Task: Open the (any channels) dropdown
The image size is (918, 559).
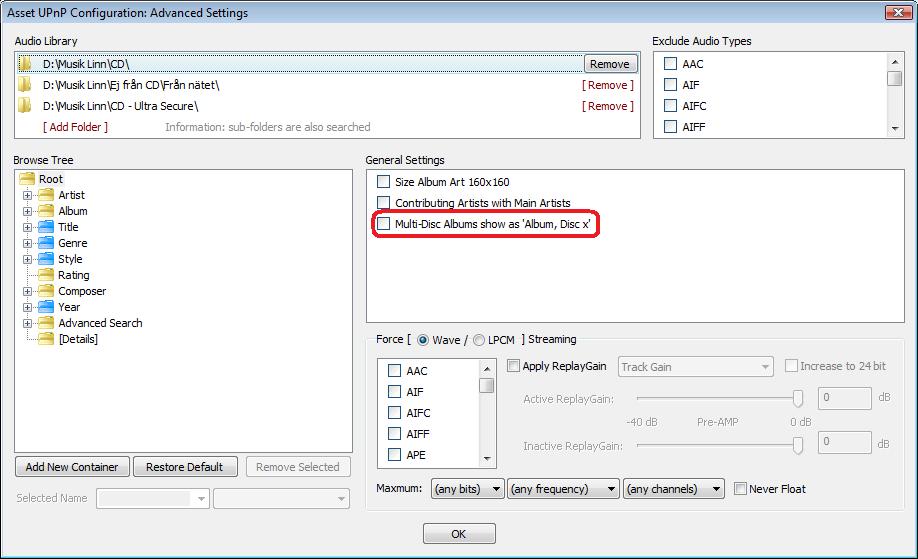Action: click(673, 489)
